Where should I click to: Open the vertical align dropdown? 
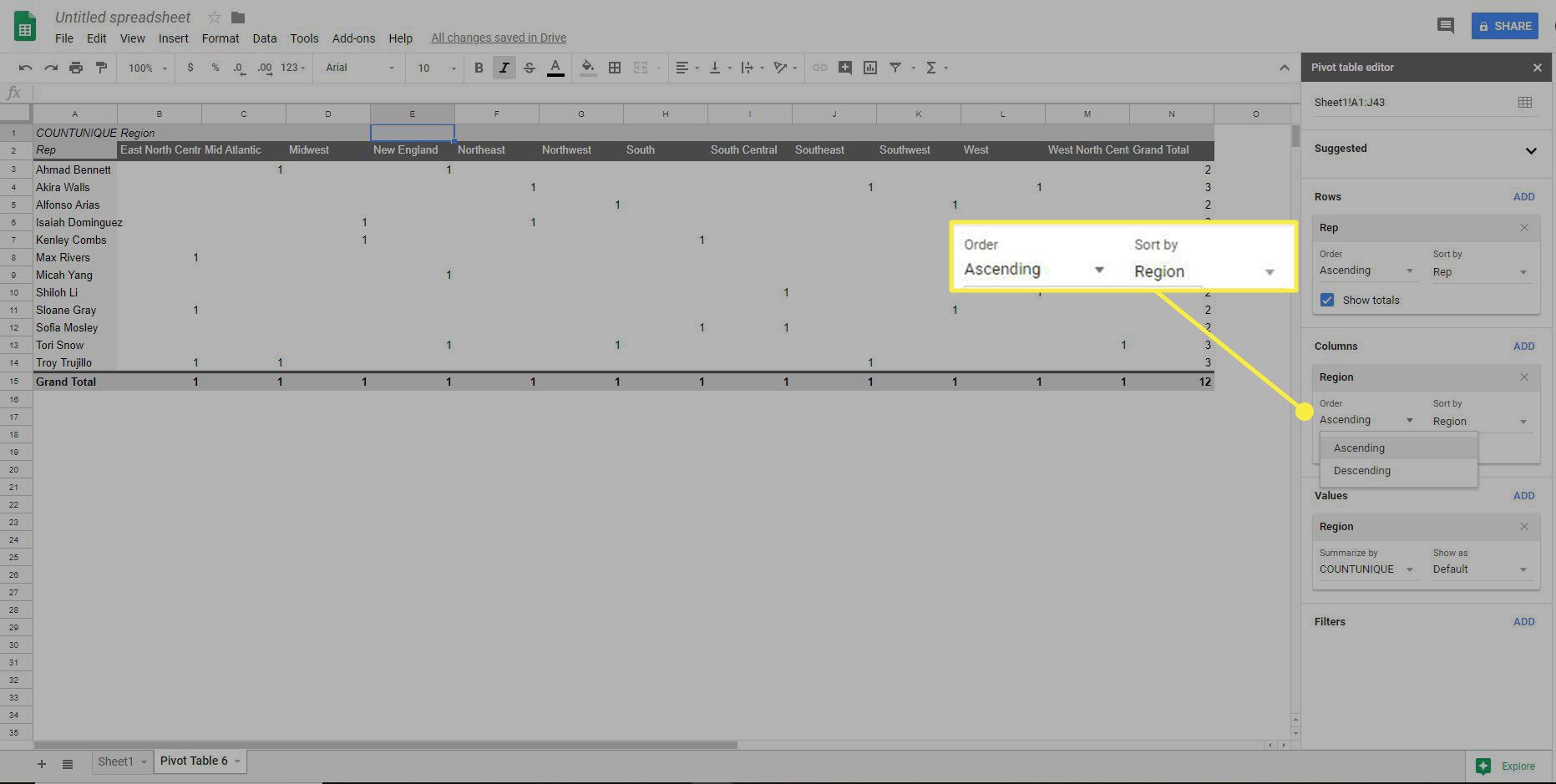click(x=720, y=68)
